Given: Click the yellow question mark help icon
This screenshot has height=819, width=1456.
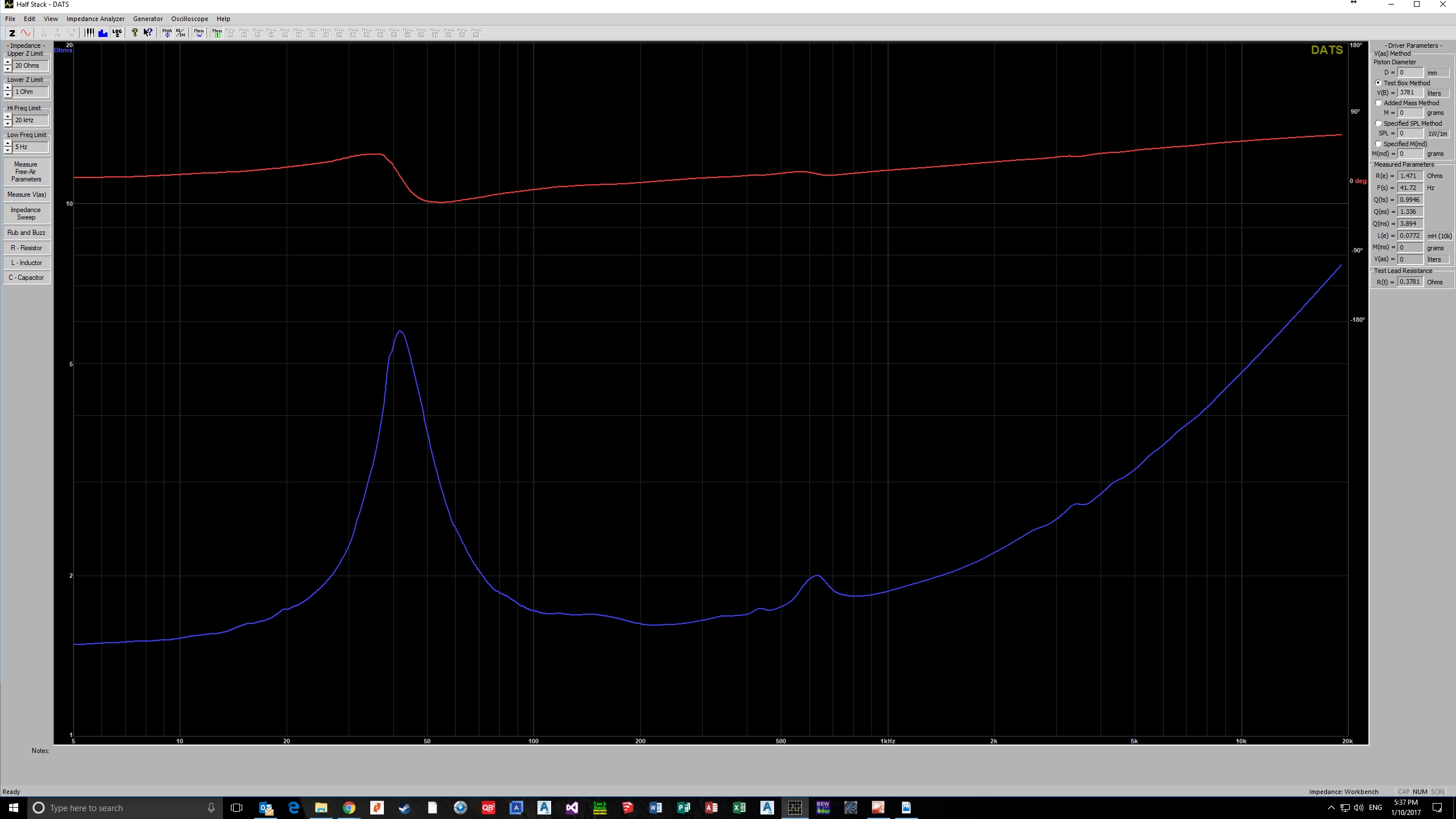Looking at the screenshot, I should [x=135, y=33].
